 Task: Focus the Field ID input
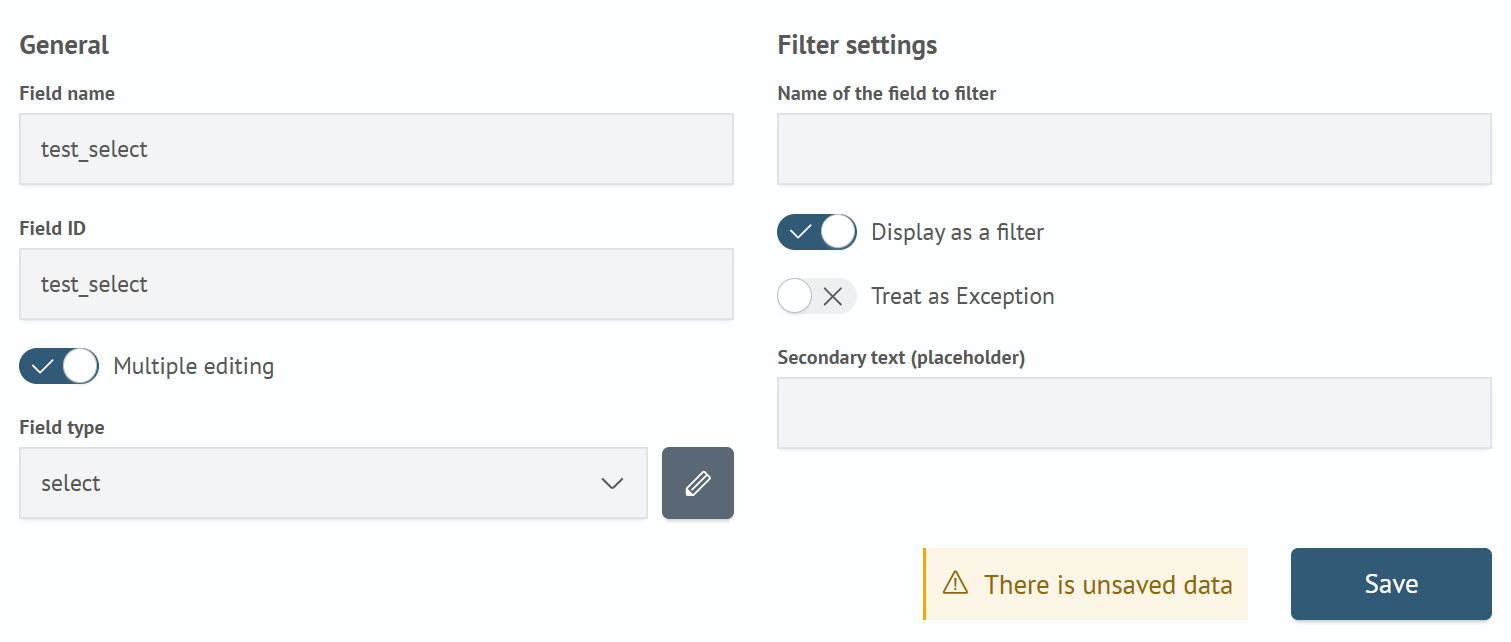coord(376,284)
